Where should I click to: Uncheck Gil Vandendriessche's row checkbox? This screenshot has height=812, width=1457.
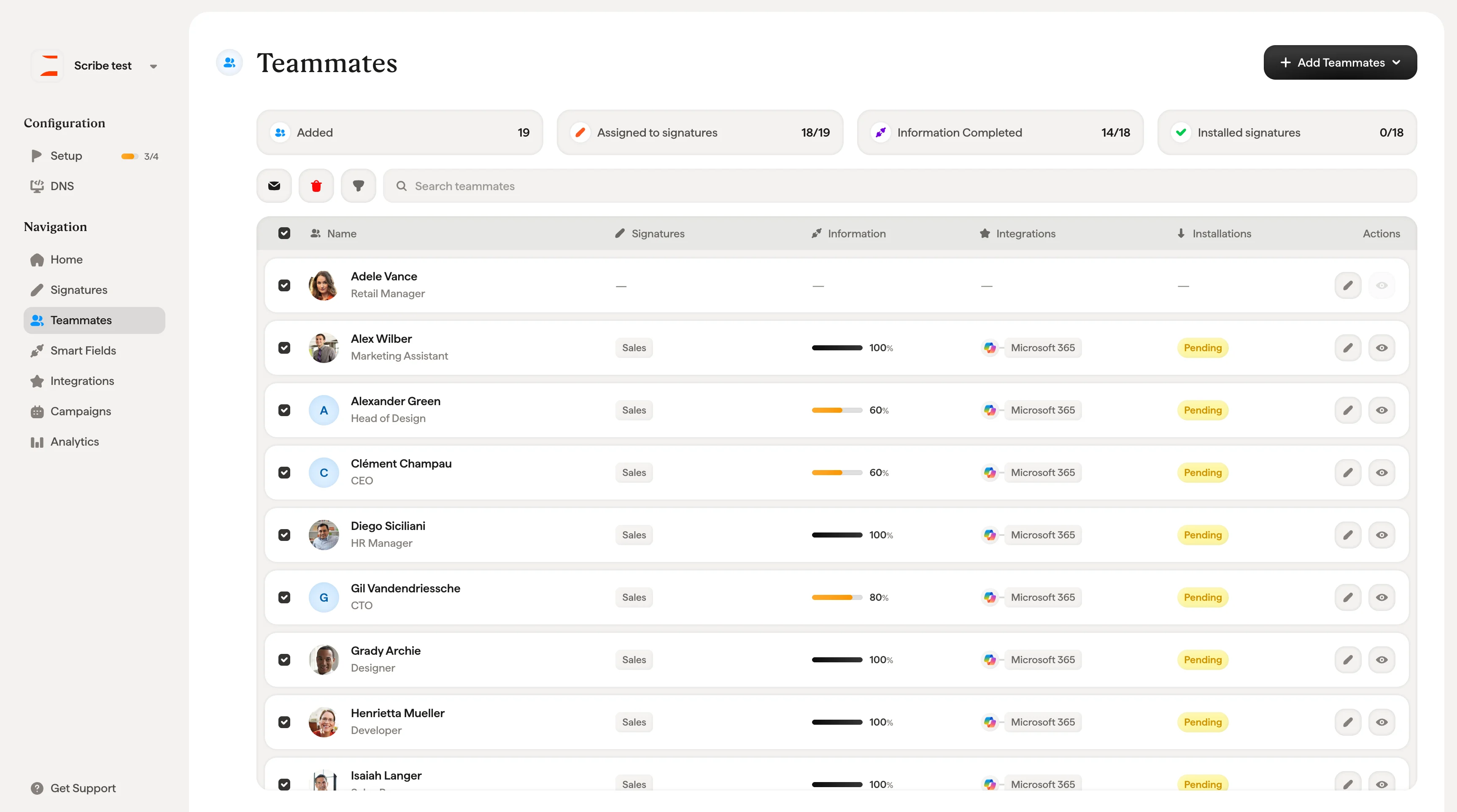(284, 597)
